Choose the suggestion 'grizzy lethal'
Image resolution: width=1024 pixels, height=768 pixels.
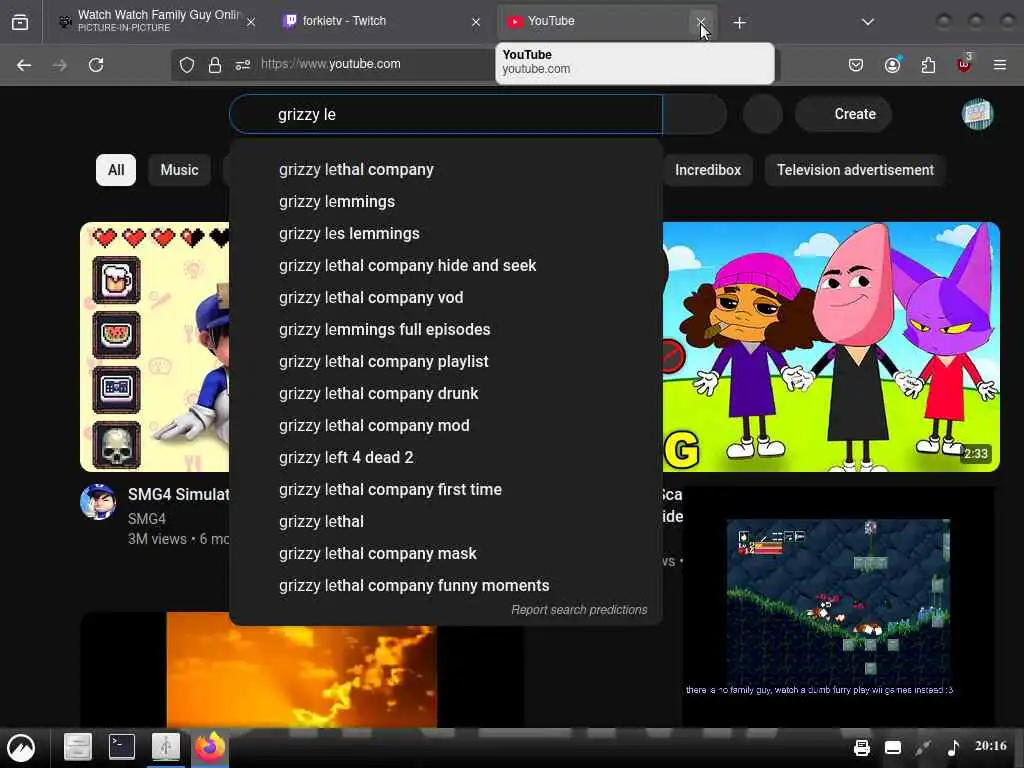pyautogui.click(x=446, y=522)
